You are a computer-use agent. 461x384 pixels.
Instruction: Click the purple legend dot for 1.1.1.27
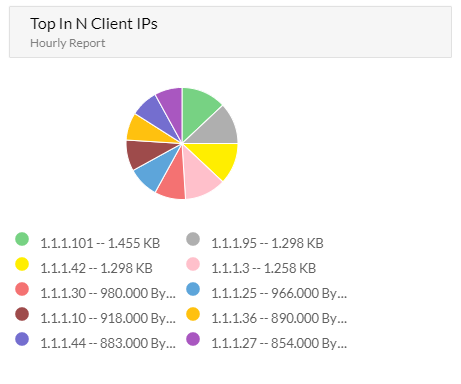click(193, 339)
